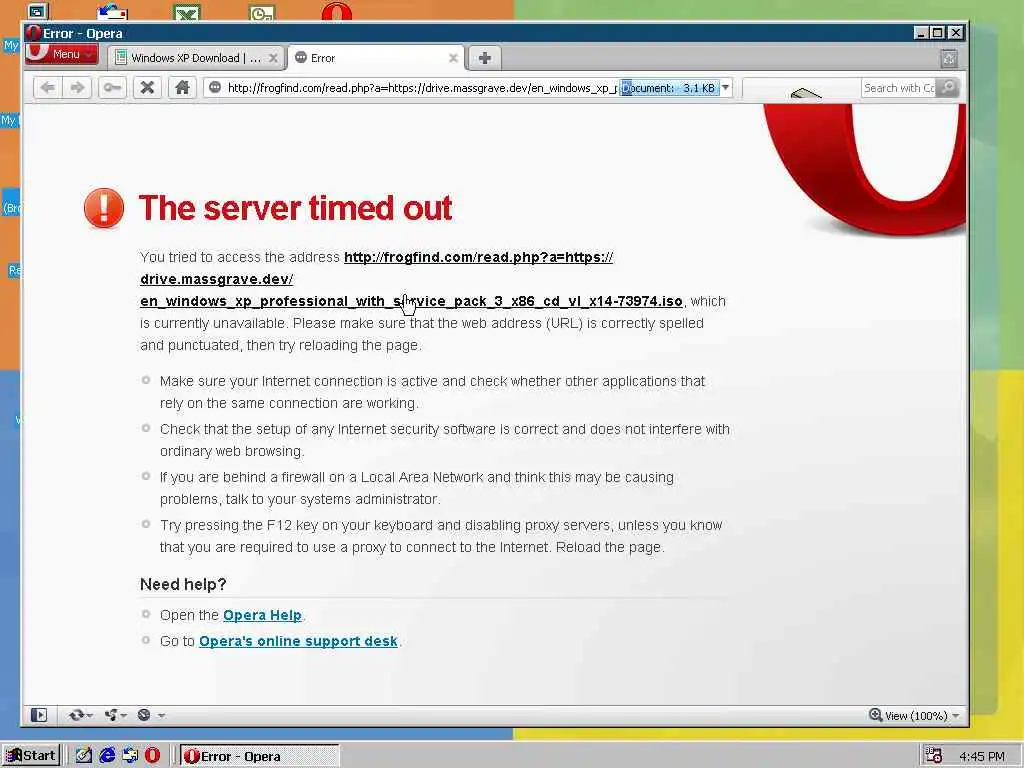Expand the Opera Unite dropdown arrow
This screenshot has width=1024, height=768.
[124, 716]
